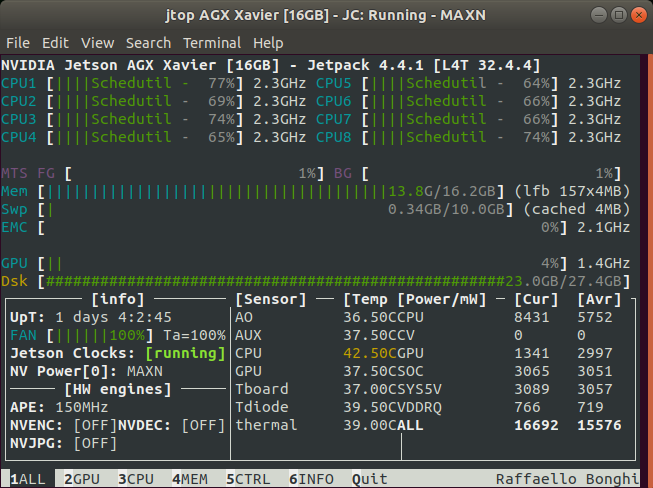Click the ALL current power 16692
This screenshot has width=653, height=488.
click(536, 425)
